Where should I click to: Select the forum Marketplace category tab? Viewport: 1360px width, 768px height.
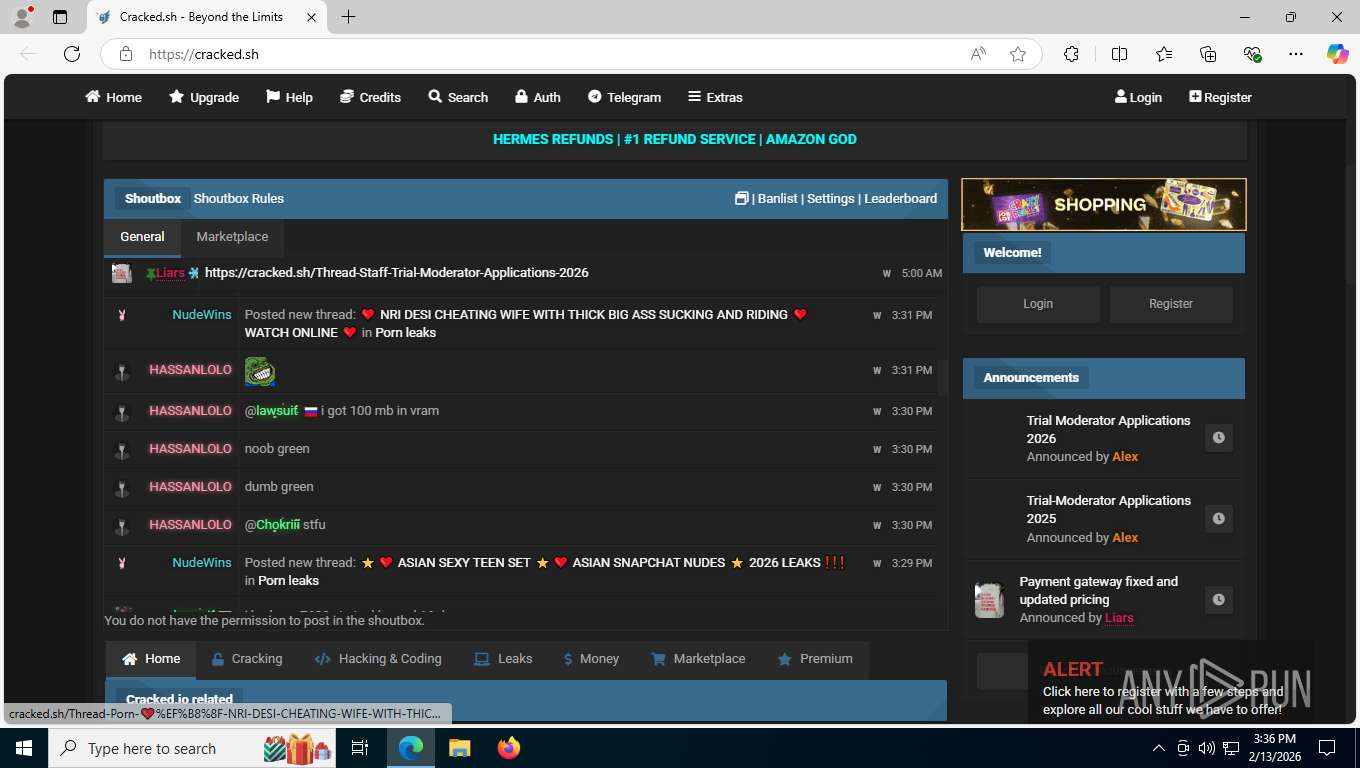[x=698, y=659]
